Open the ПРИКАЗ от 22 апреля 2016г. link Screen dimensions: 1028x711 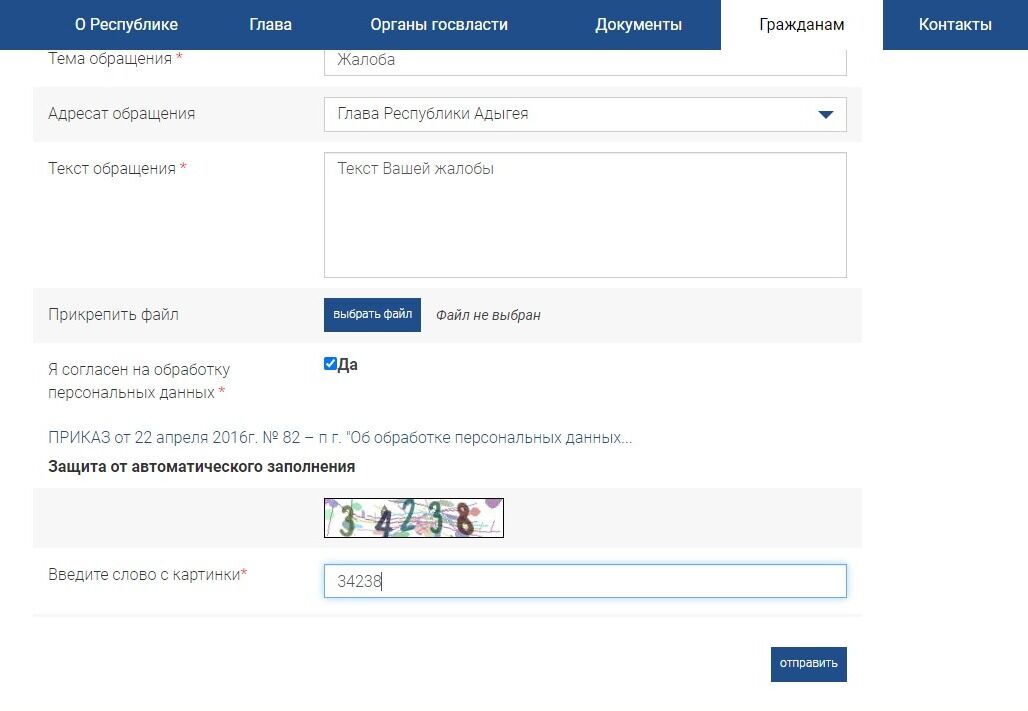click(x=340, y=437)
